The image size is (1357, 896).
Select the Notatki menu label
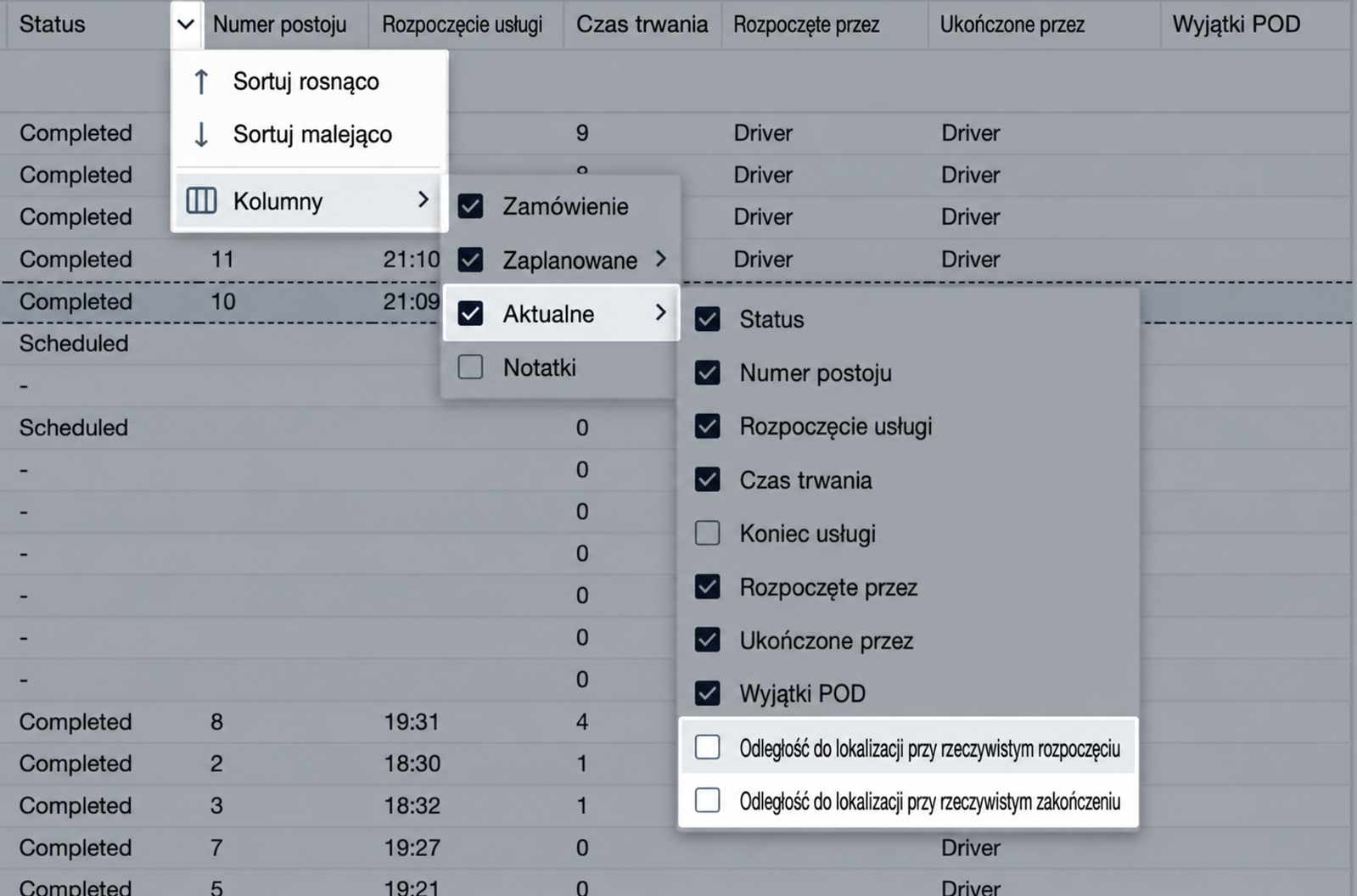pos(540,367)
